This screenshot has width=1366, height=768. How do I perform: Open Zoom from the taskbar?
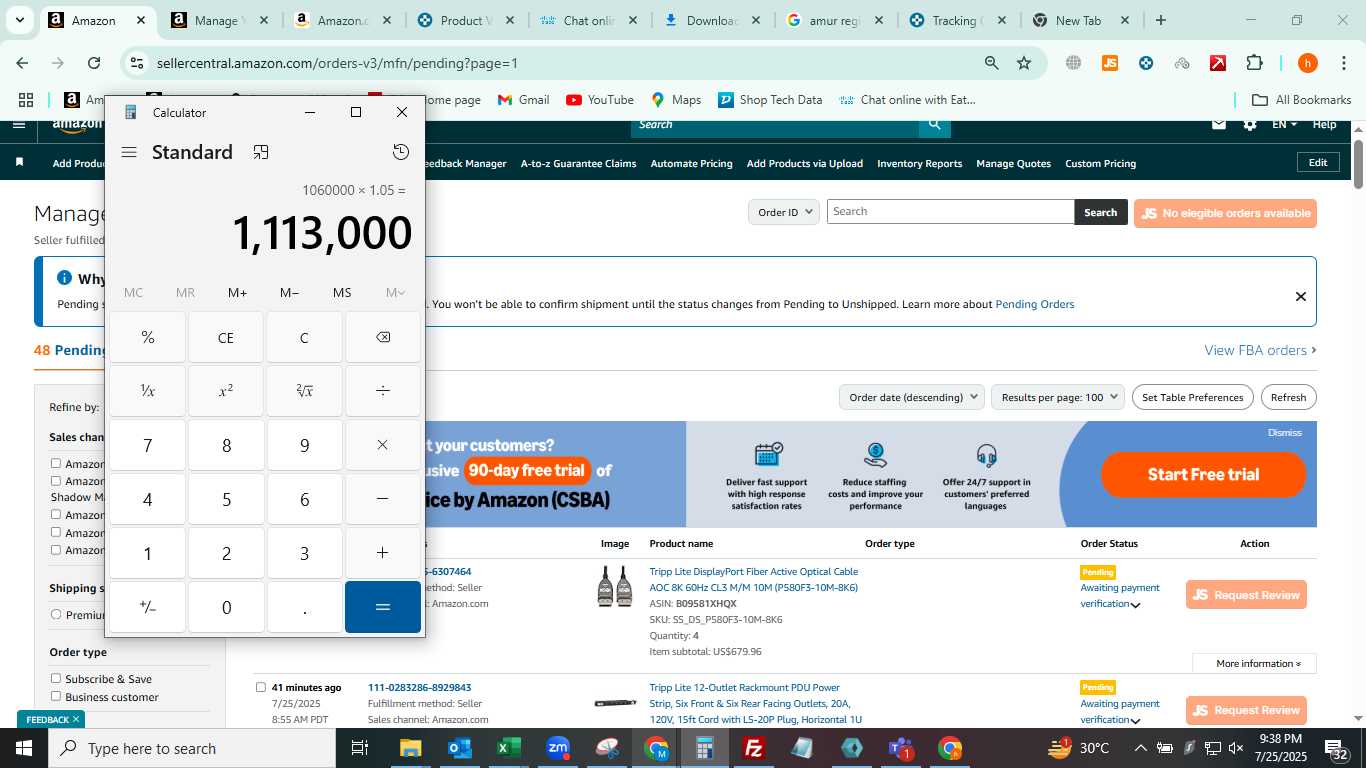click(558, 748)
